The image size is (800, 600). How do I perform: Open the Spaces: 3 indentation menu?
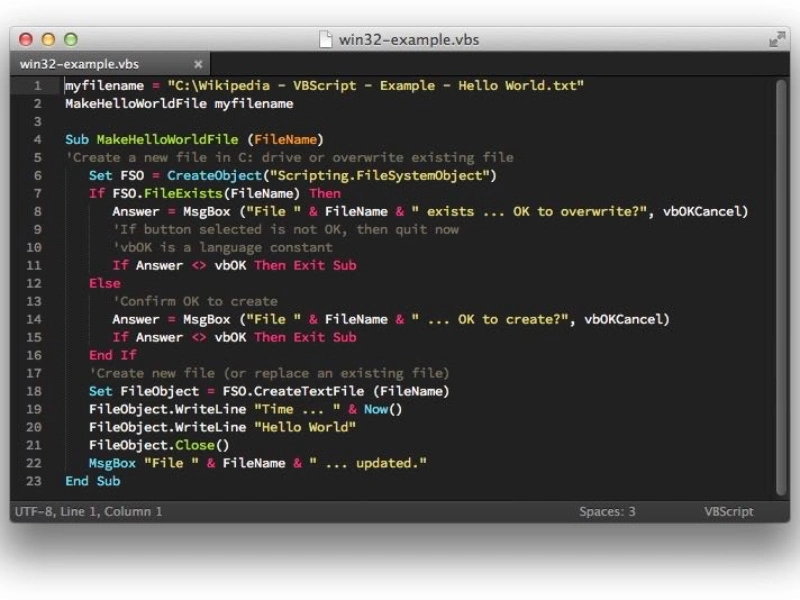pos(607,511)
